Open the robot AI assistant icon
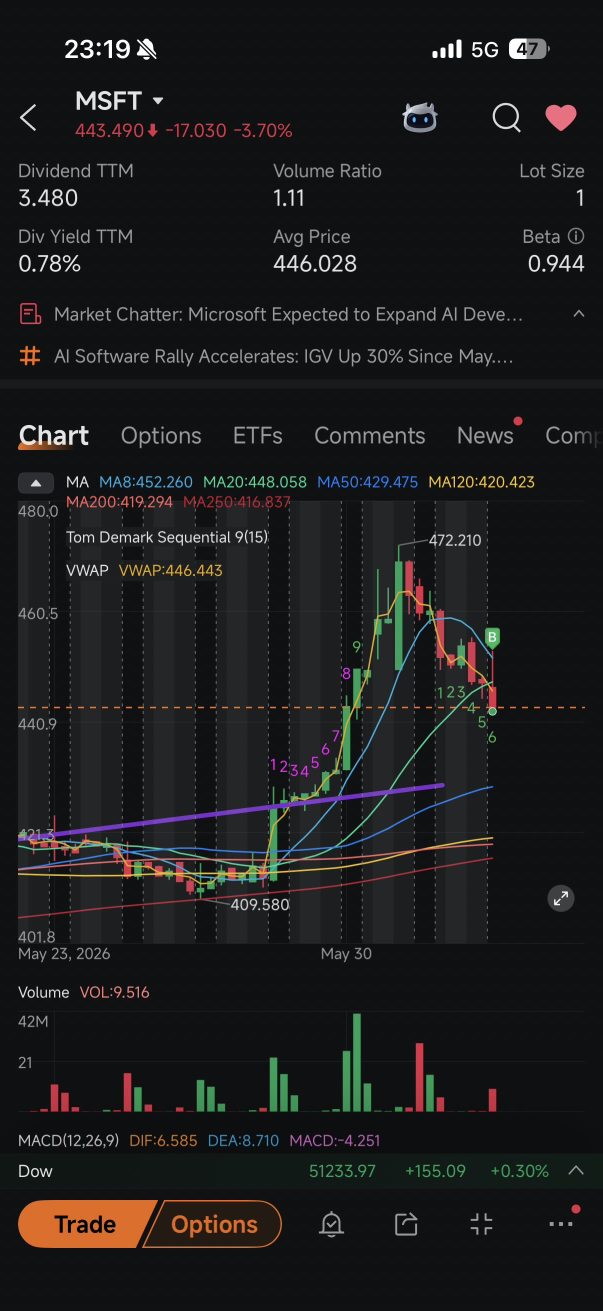 click(420, 118)
